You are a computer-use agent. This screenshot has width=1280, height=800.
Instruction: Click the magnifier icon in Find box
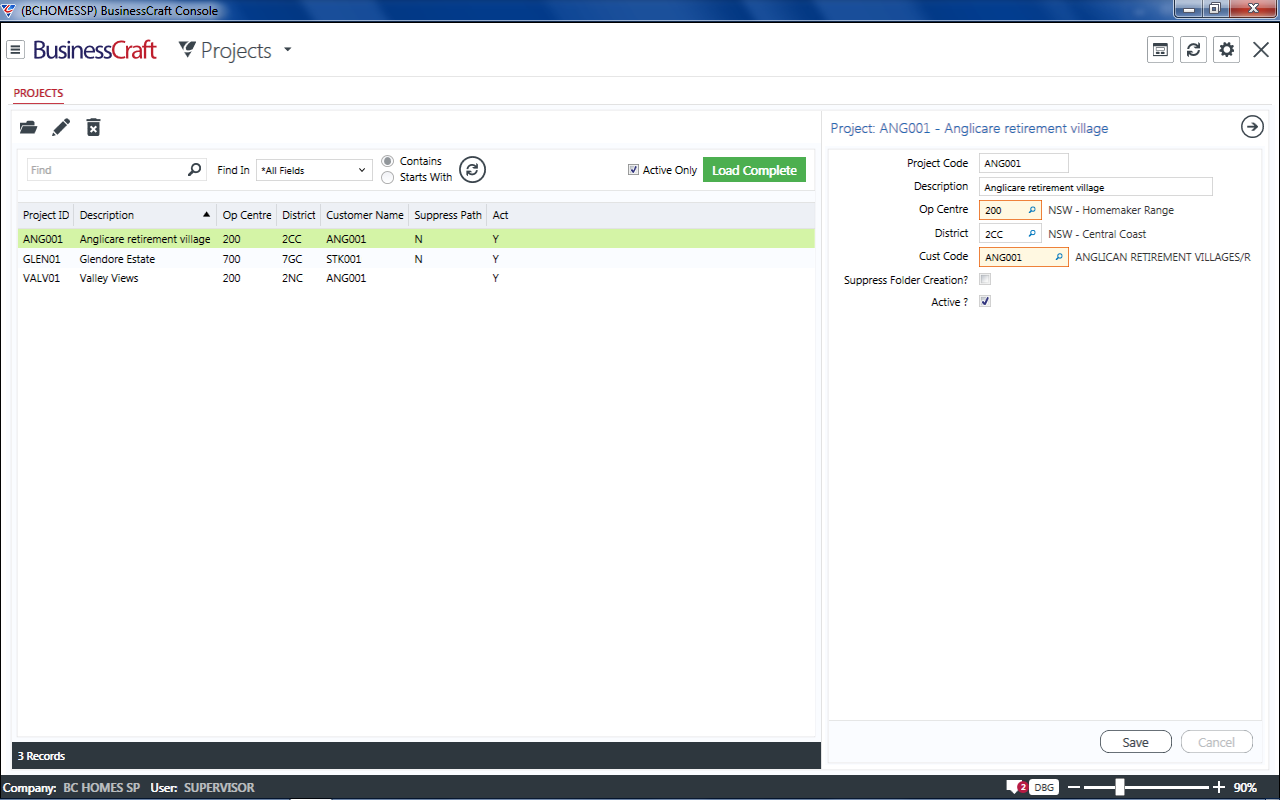pyautogui.click(x=194, y=170)
